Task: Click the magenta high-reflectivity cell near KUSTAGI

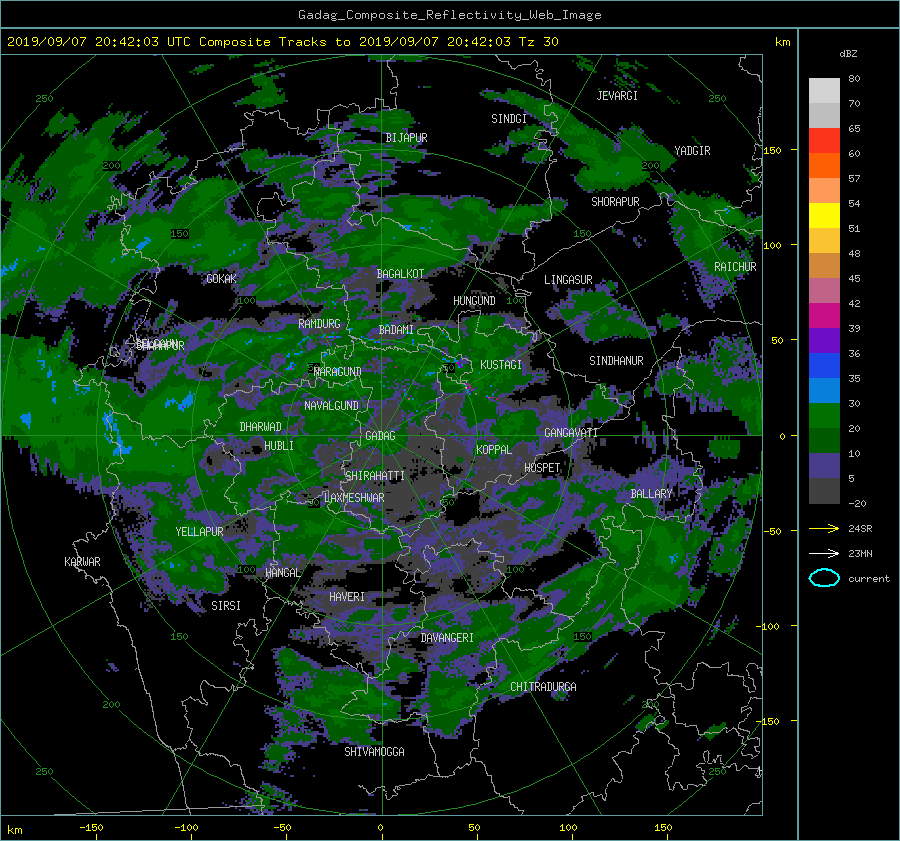Action: click(x=470, y=389)
